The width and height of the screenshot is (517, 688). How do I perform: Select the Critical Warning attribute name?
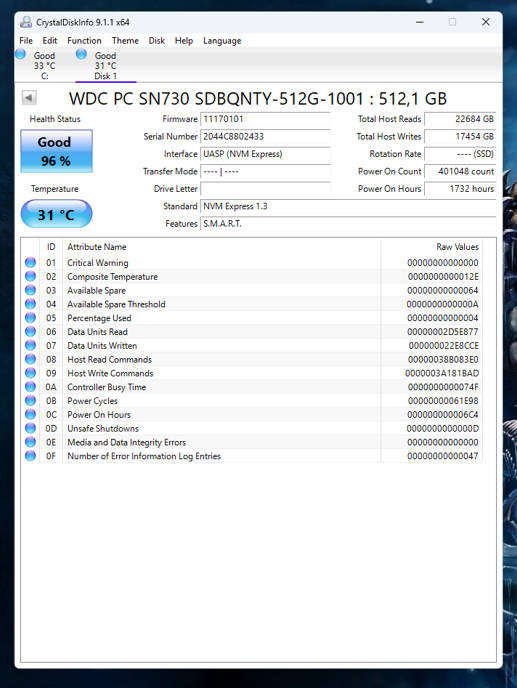tap(98, 263)
